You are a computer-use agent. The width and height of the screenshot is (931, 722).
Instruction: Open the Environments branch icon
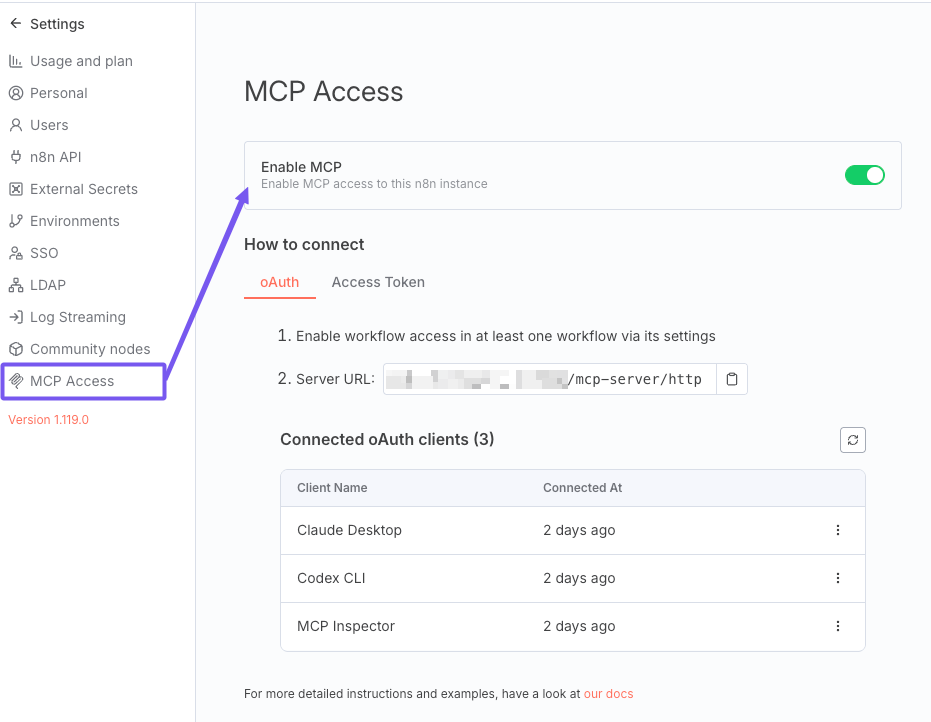(17, 221)
